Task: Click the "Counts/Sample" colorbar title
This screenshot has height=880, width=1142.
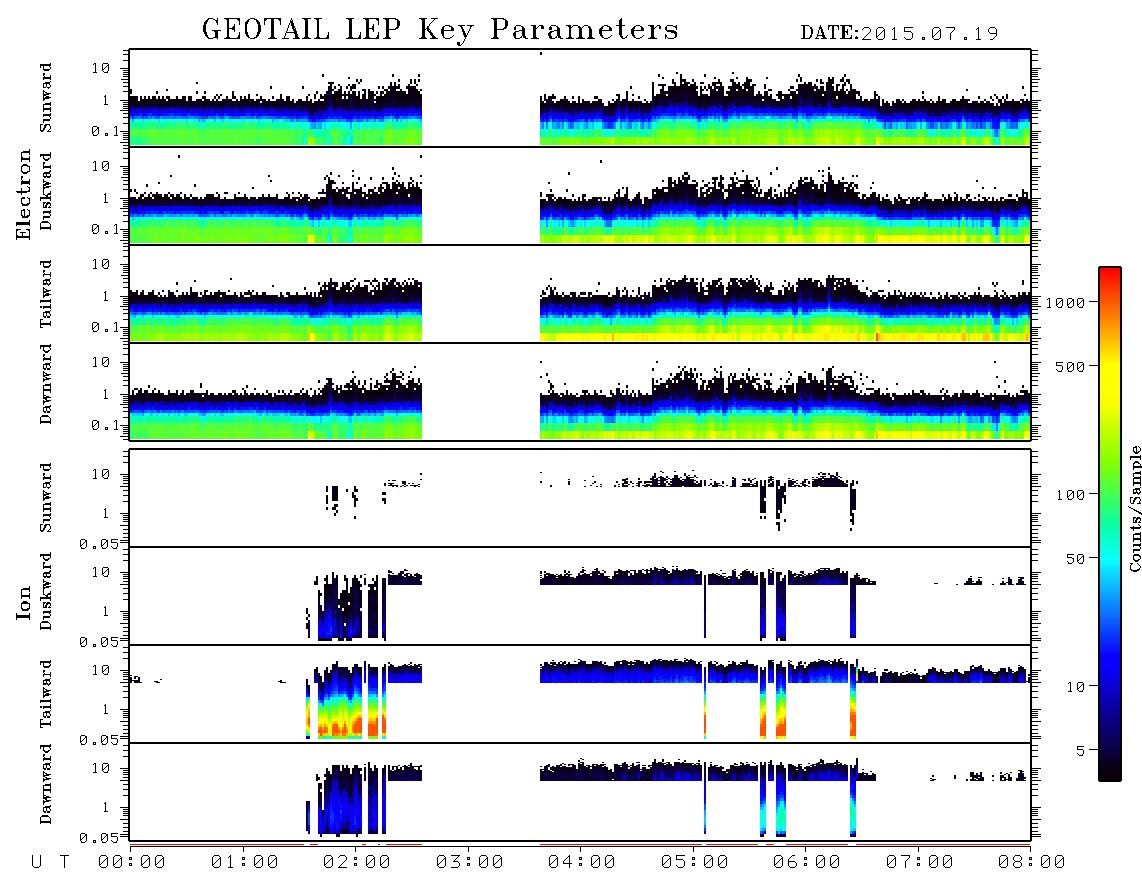Action: pyautogui.click(x=1134, y=508)
